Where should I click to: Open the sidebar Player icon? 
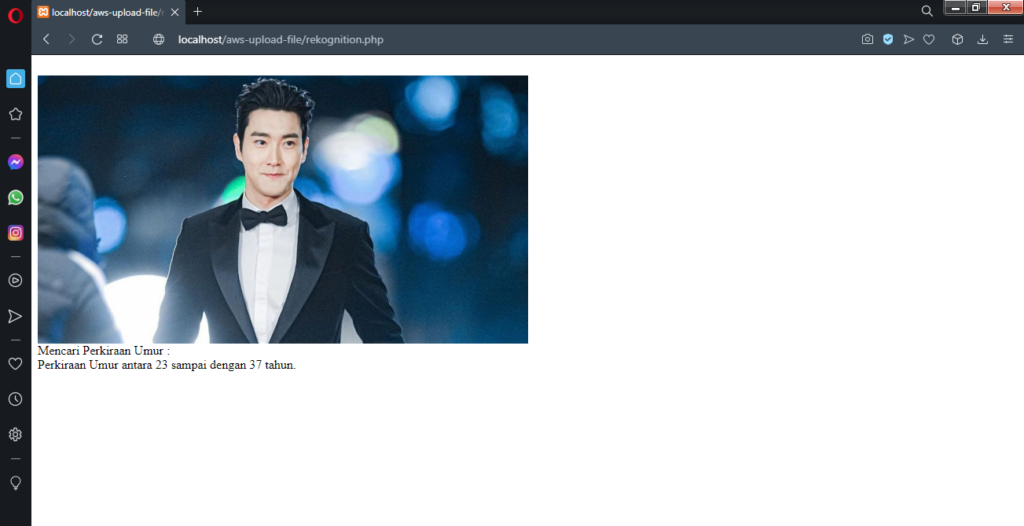pyautogui.click(x=16, y=280)
